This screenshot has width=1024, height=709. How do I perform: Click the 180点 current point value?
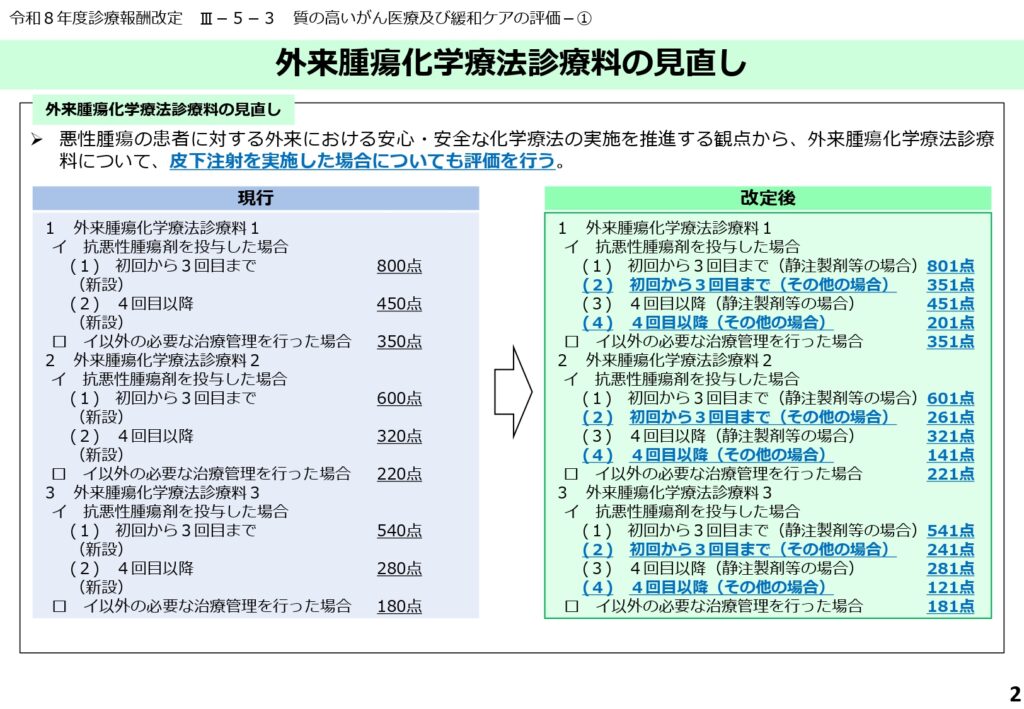coord(399,606)
